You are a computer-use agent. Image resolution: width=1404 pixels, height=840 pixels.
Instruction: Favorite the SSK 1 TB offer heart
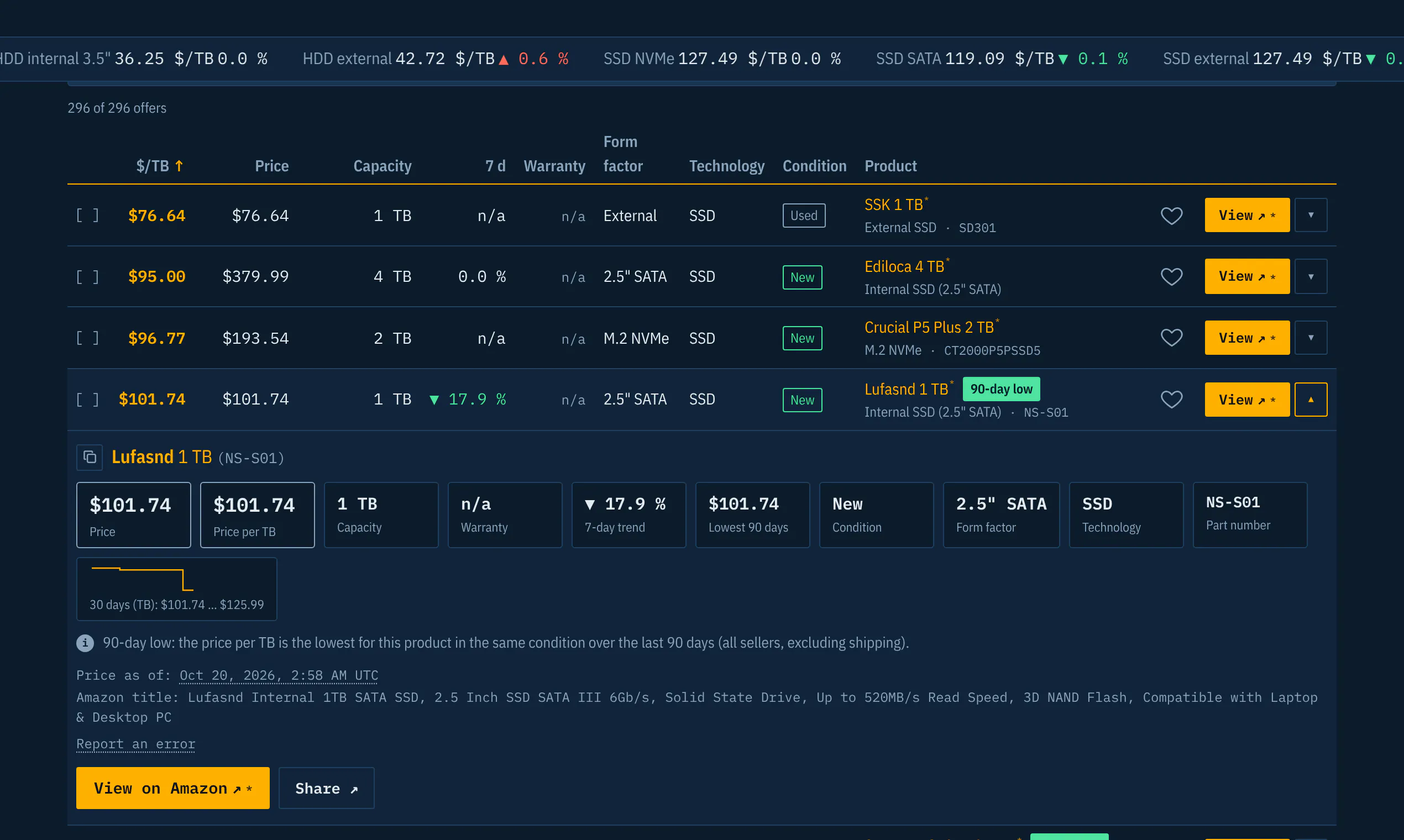pos(1171,216)
